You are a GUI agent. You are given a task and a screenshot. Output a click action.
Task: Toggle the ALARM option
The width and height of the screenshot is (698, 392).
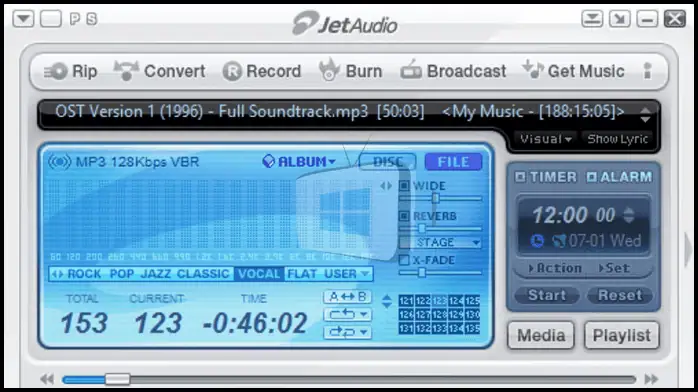(x=619, y=177)
